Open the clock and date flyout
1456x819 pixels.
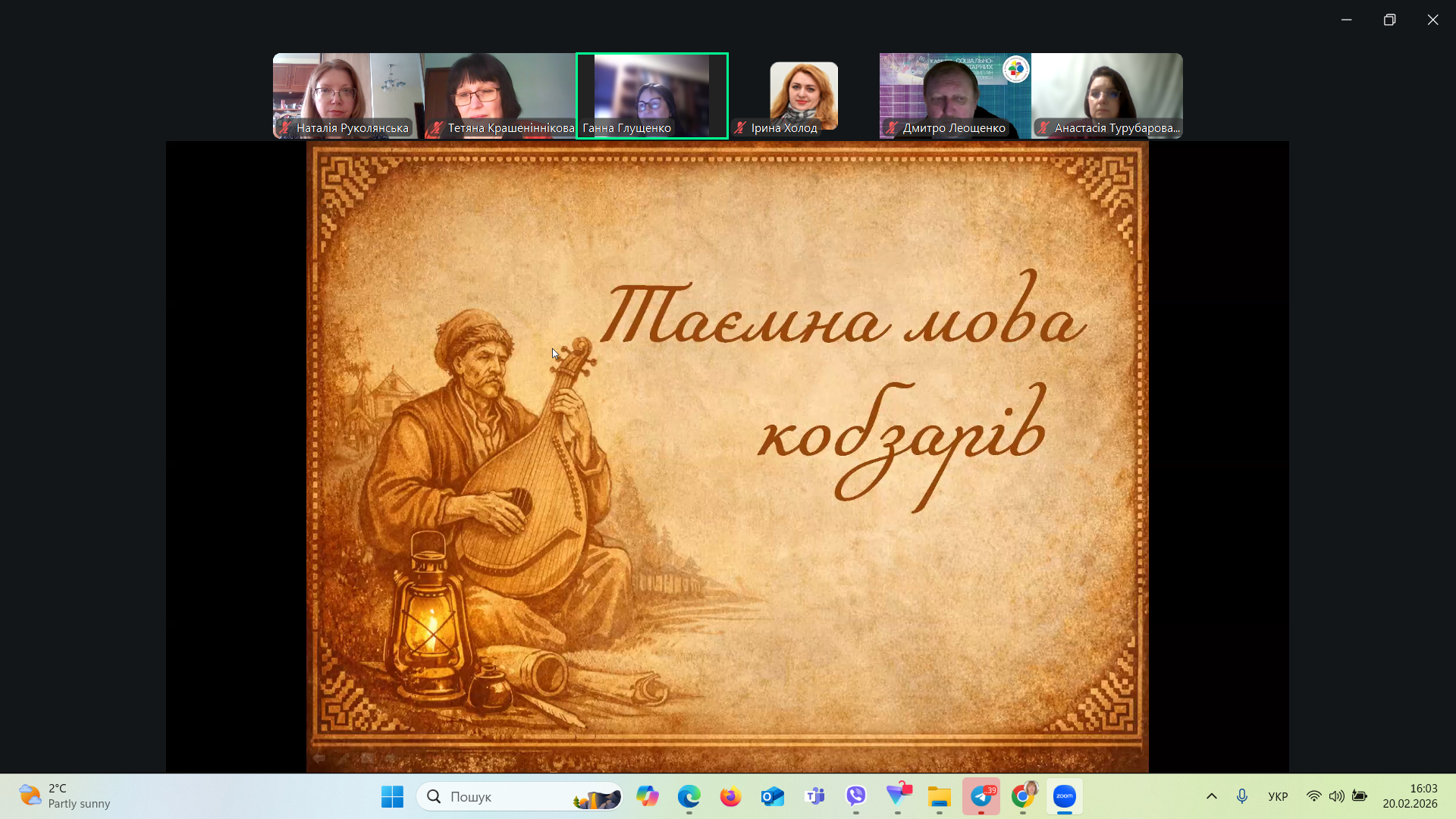coord(1410,796)
